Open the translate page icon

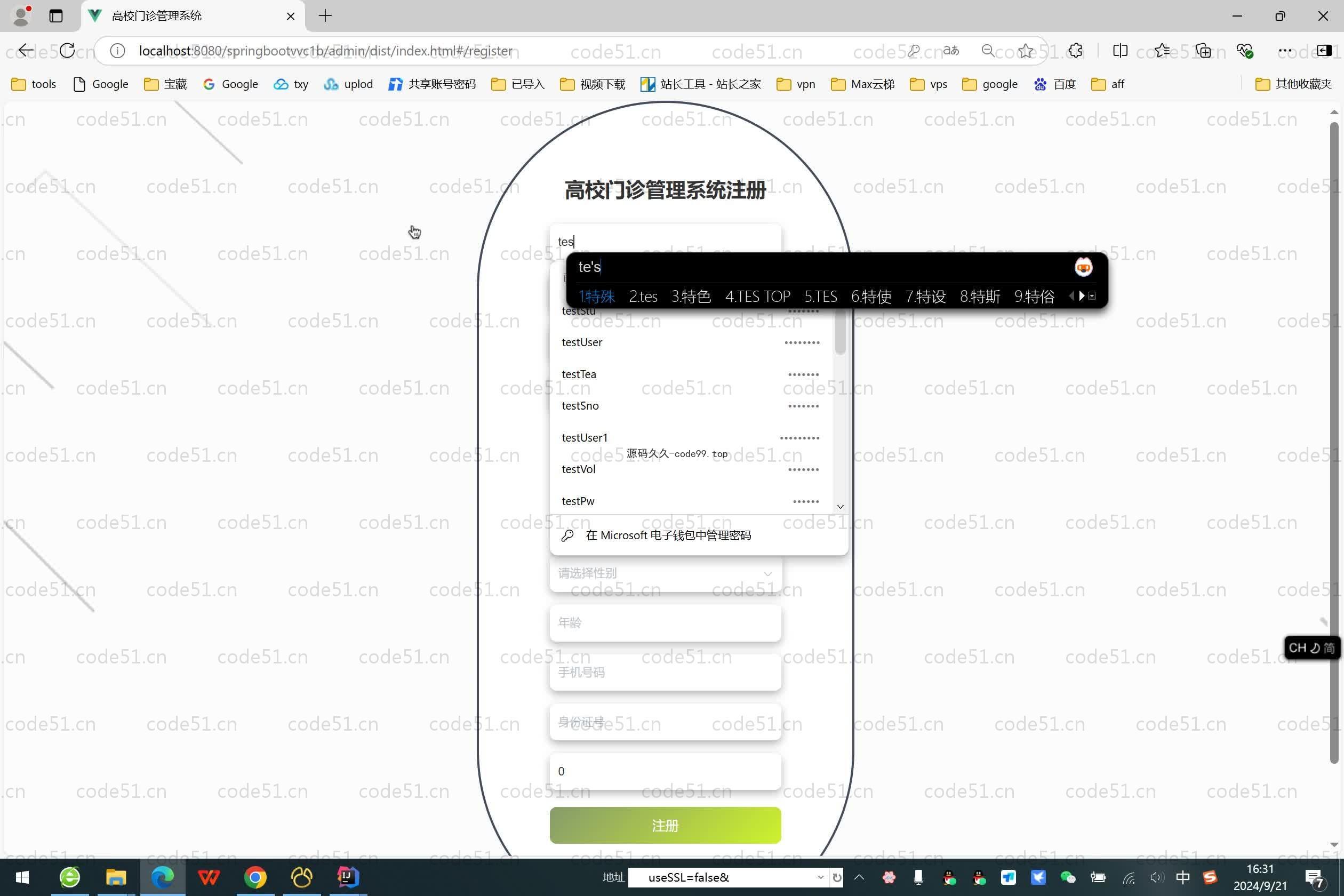tap(951, 51)
